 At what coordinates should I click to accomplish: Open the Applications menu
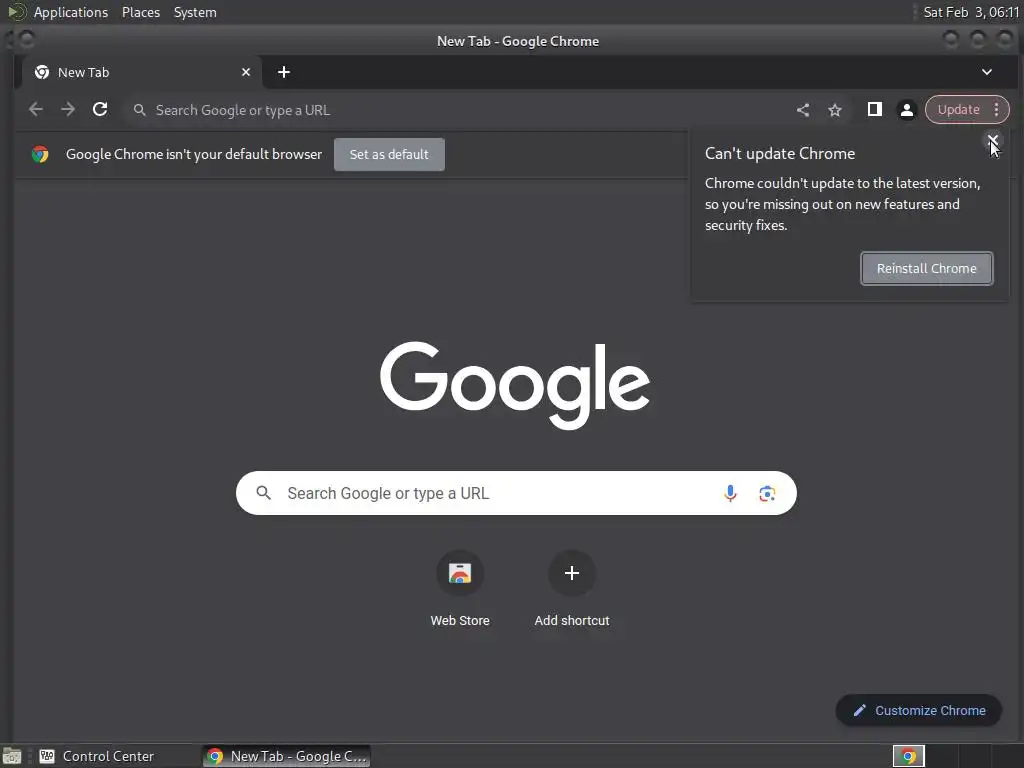(71, 12)
